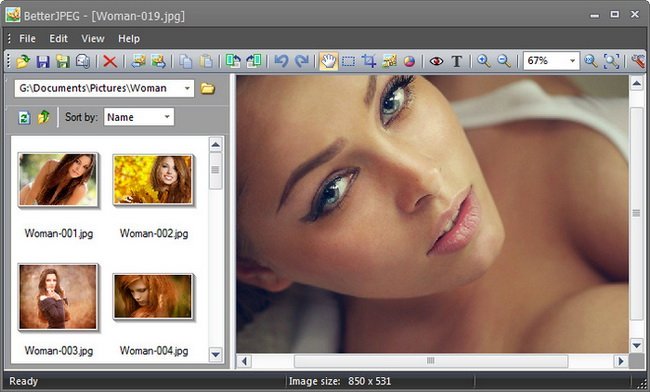Go up one folder level
Screen dimensions: 650x392
[x=44, y=117]
